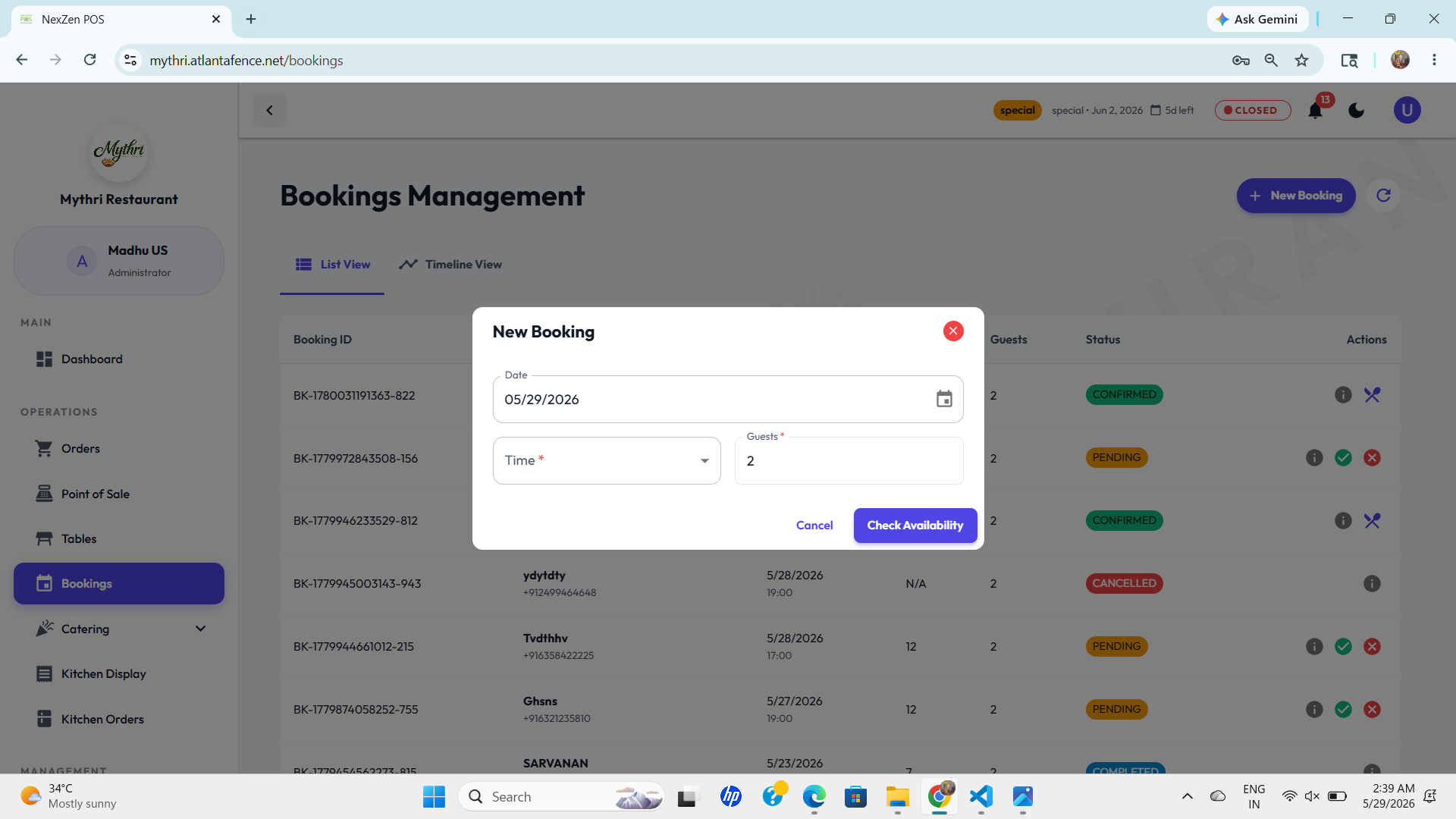The width and height of the screenshot is (1456, 819).
Task: Switch to List View tab
Action: (x=332, y=265)
